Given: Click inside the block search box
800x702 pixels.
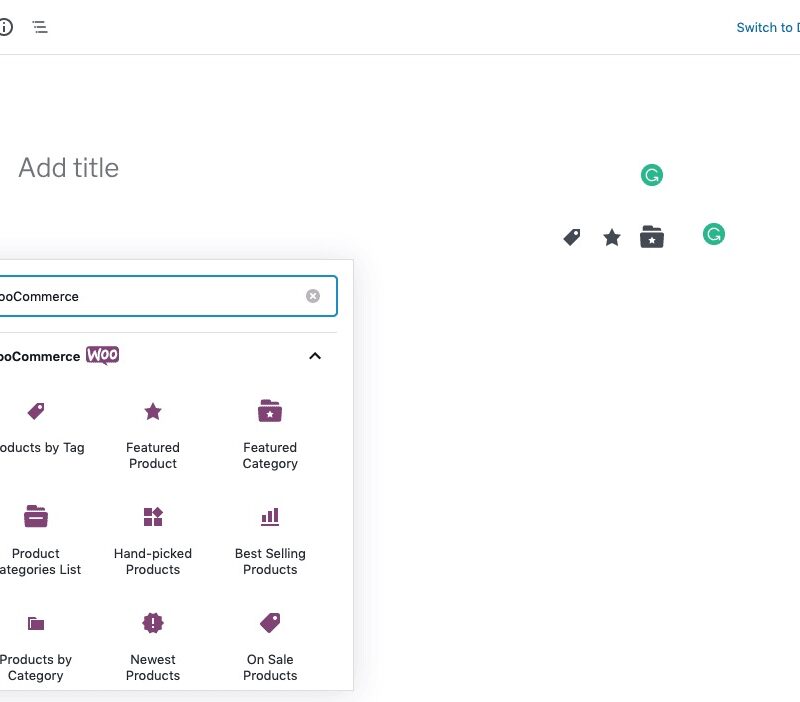Looking at the screenshot, I should (x=150, y=296).
